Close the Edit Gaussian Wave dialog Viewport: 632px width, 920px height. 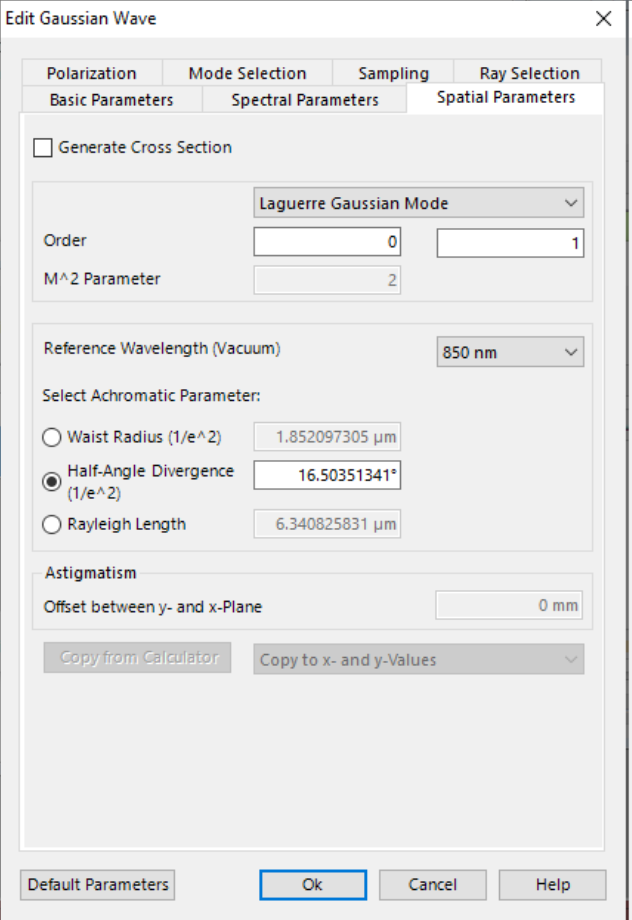click(x=603, y=19)
